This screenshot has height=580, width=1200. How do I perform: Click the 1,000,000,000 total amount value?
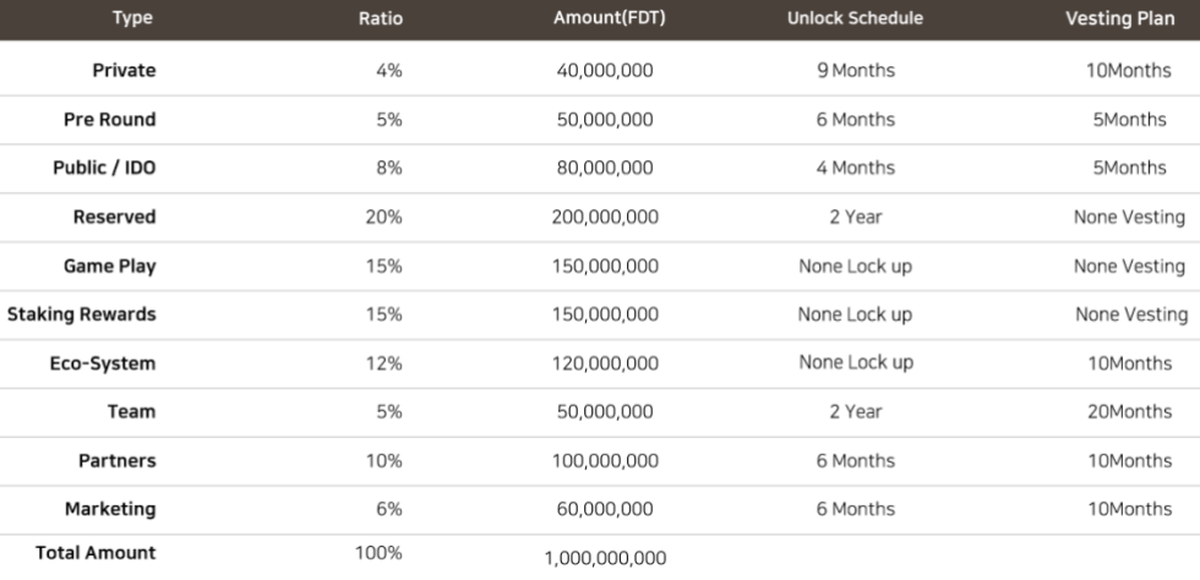point(605,558)
